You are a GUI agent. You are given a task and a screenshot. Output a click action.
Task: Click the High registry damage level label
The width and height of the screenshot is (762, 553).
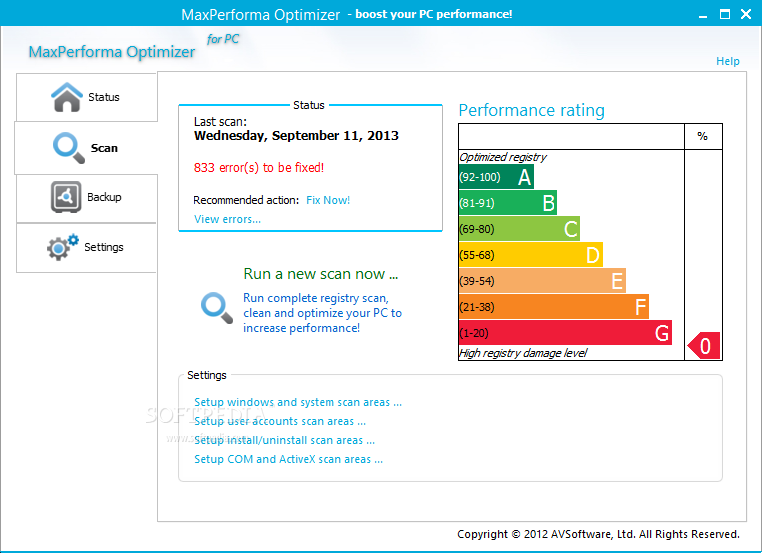click(x=523, y=353)
